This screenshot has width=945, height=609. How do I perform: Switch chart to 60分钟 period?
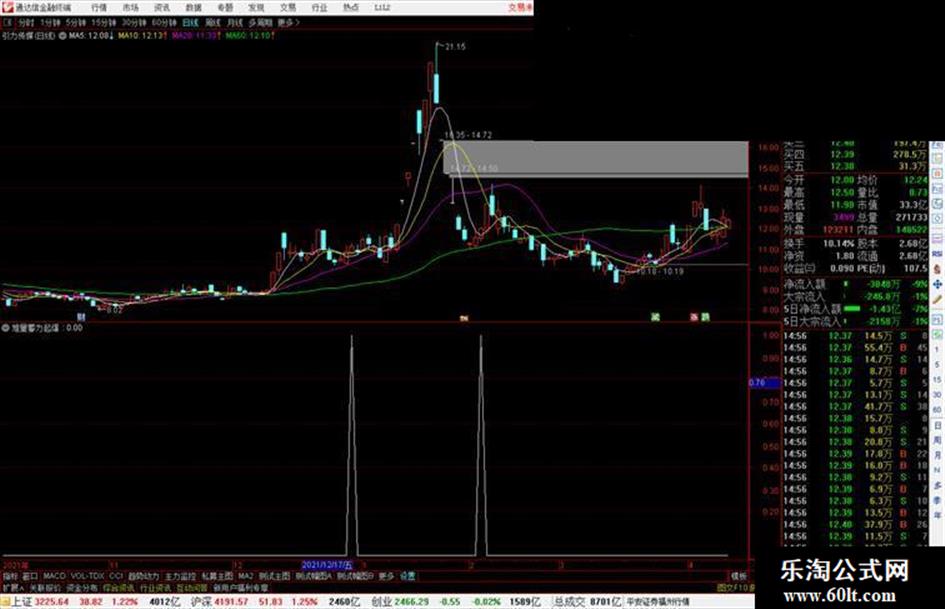click(163, 22)
